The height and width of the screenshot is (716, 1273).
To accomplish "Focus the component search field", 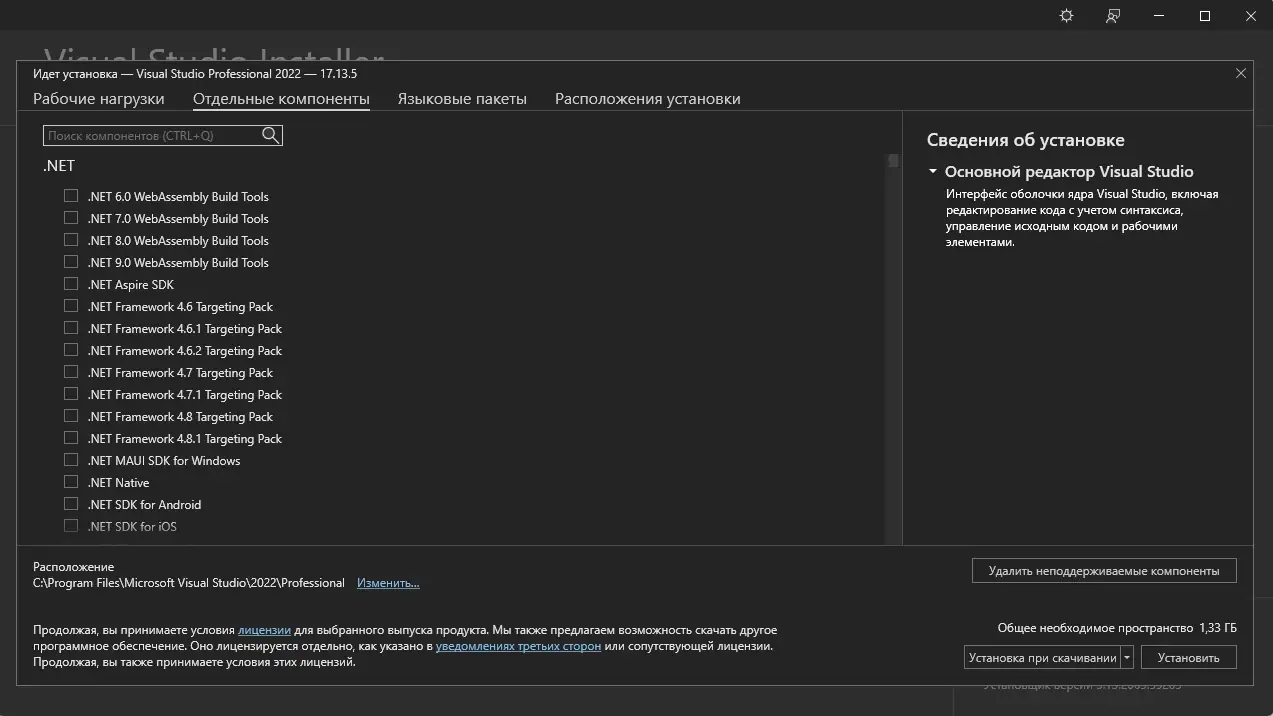I will pyautogui.click(x=152, y=135).
